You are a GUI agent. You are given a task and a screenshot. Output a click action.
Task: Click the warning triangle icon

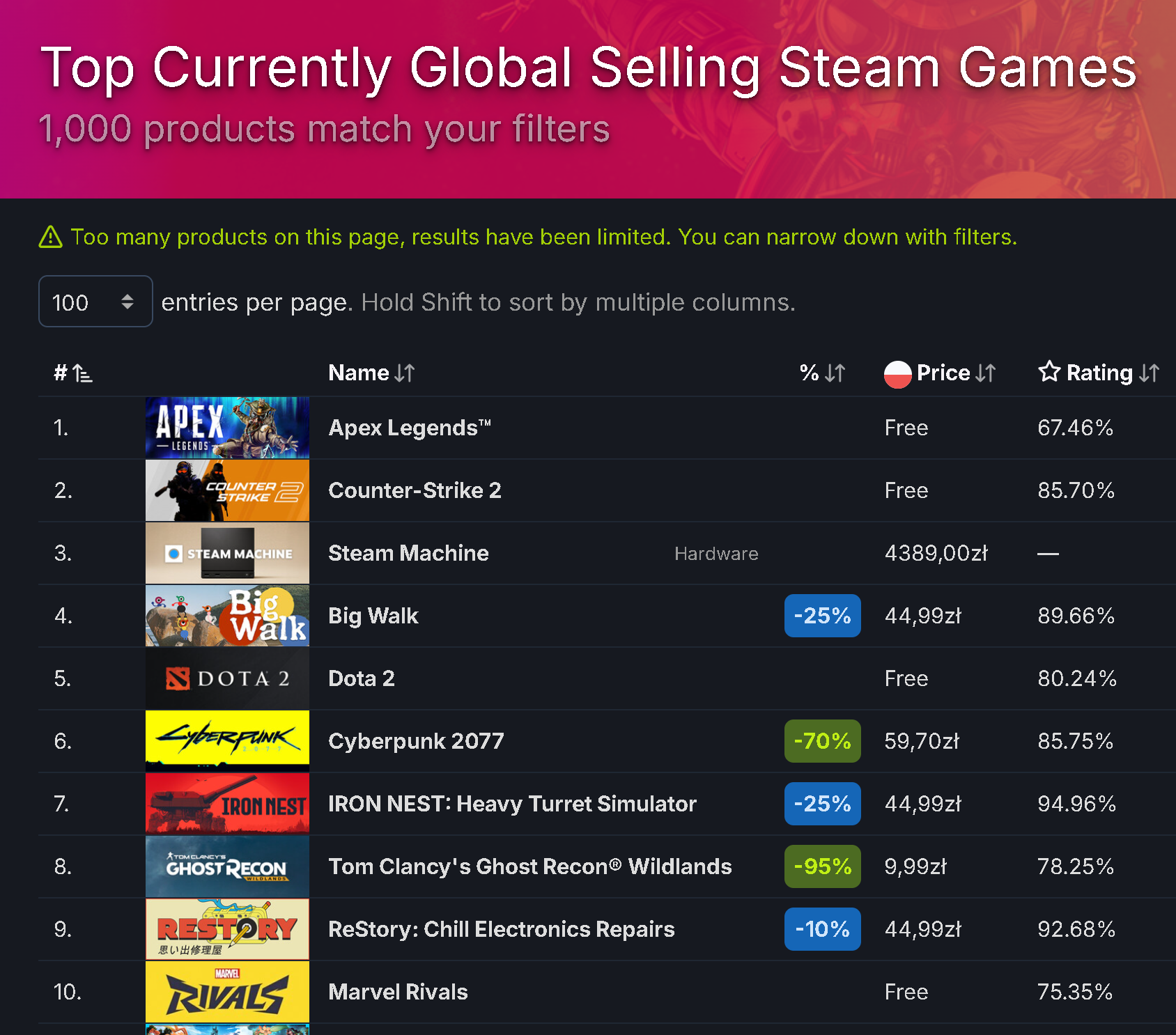pyautogui.click(x=50, y=238)
